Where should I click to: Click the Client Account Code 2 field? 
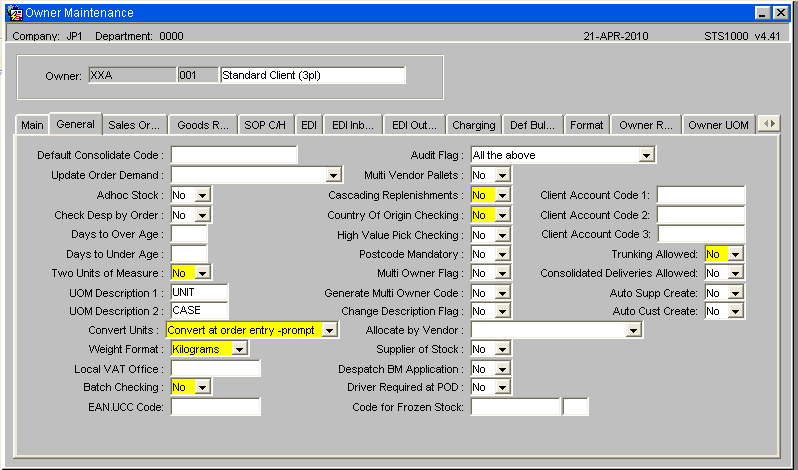[701, 215]
